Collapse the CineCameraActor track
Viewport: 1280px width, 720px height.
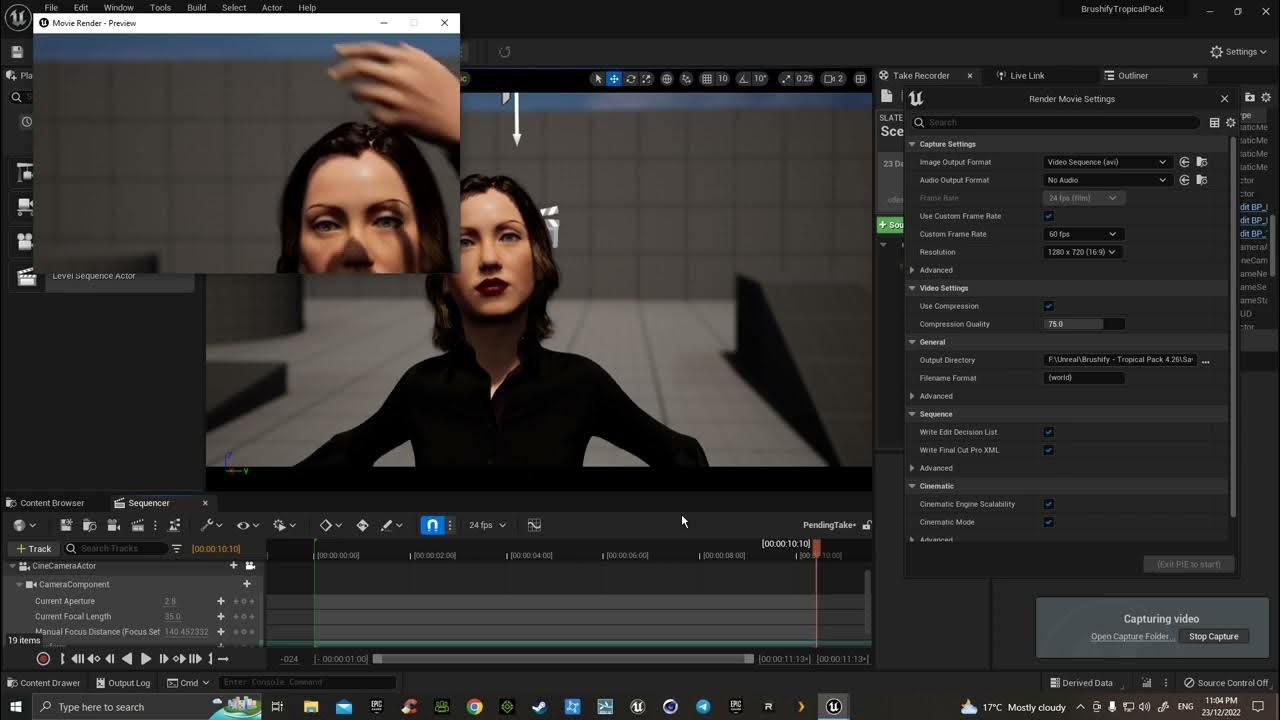coord(14,566)
